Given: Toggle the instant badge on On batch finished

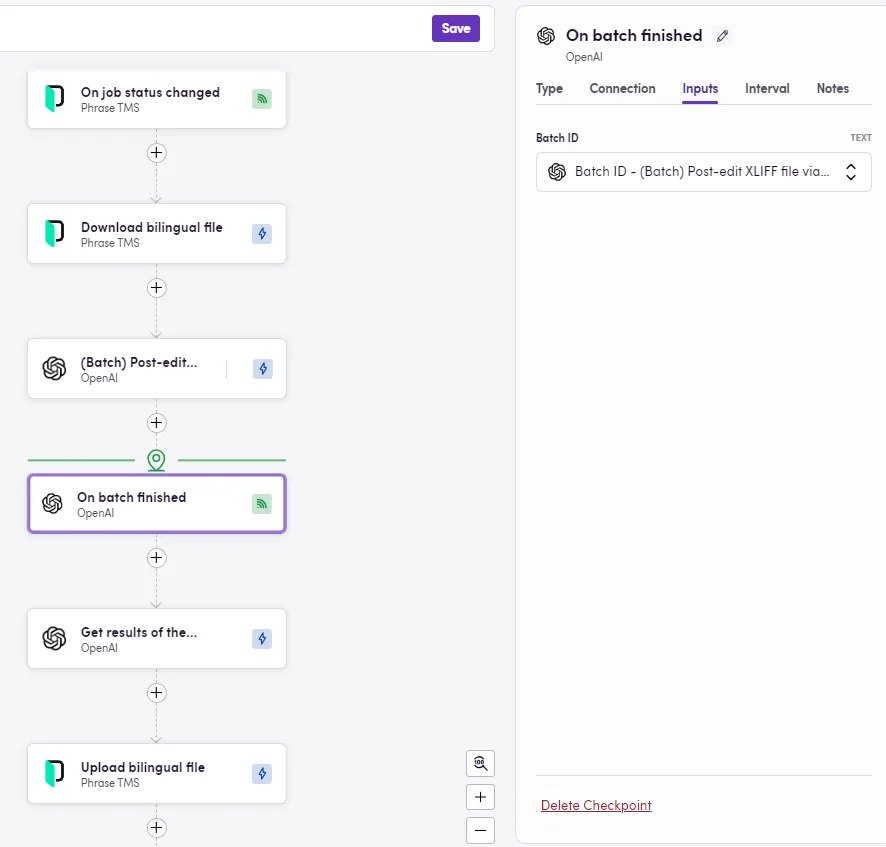Looking at the screenshot, I should click(x=261, y=504).
